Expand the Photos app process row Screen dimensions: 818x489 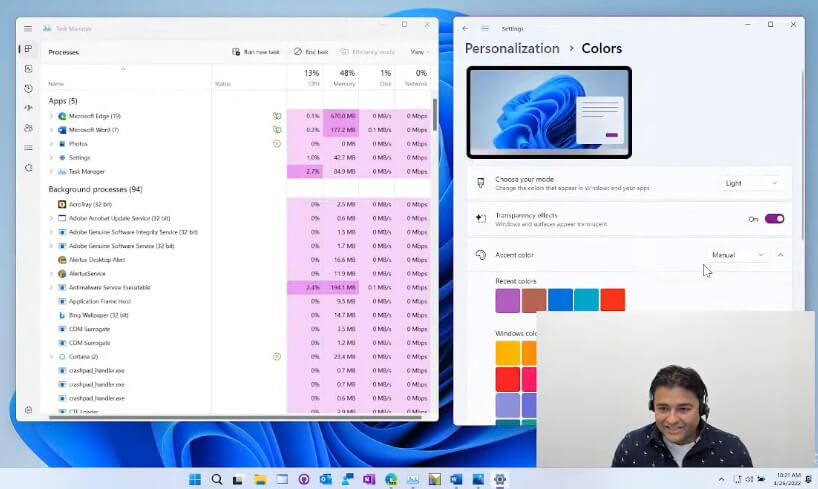(x=51, y=144)
